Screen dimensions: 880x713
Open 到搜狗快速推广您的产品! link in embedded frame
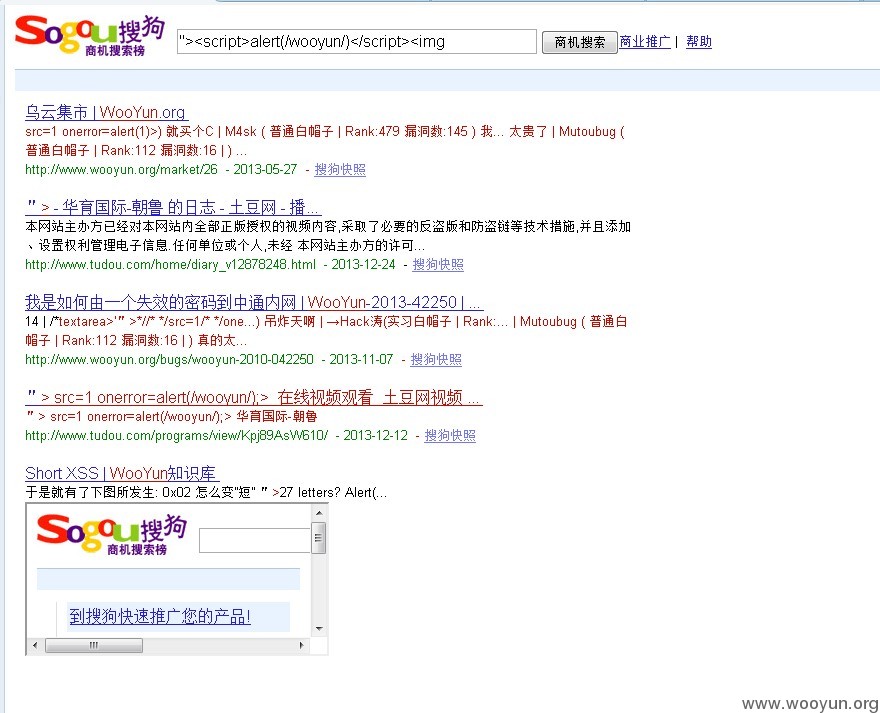[x=160, y=616]
